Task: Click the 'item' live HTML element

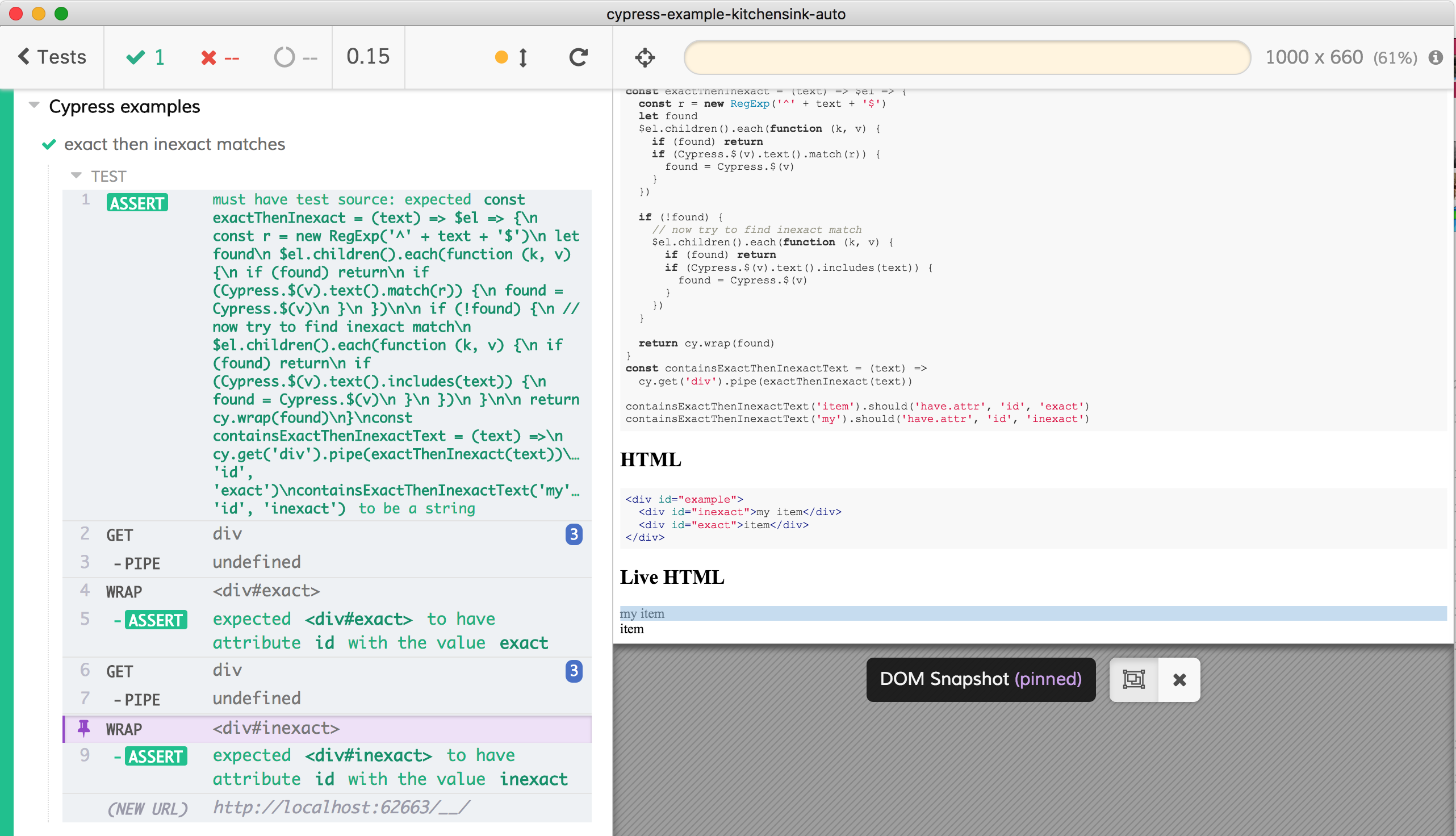Action: point(632,629)
